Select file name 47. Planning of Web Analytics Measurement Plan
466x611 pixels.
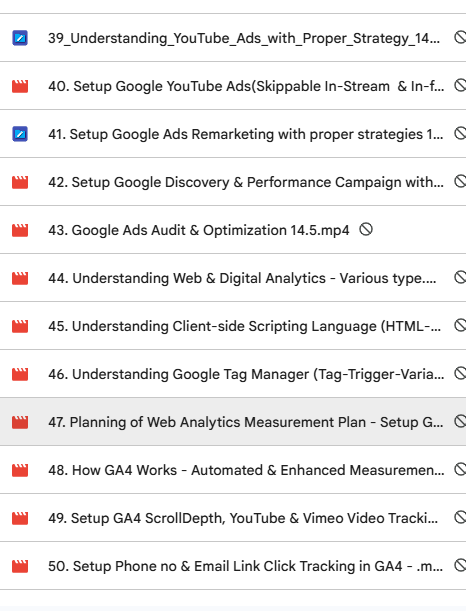245,422
